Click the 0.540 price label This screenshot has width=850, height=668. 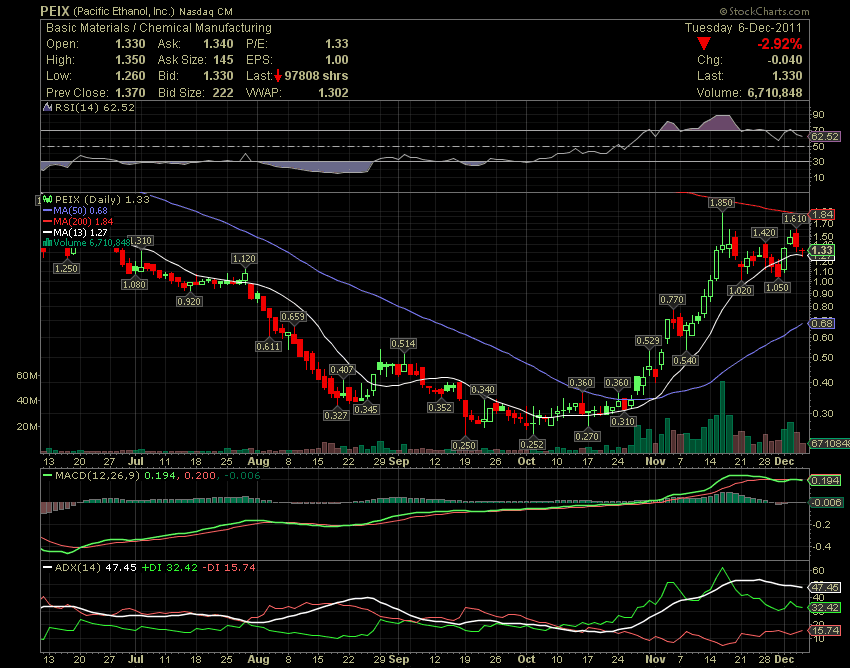pyautogui.click(x=685, y=360)
